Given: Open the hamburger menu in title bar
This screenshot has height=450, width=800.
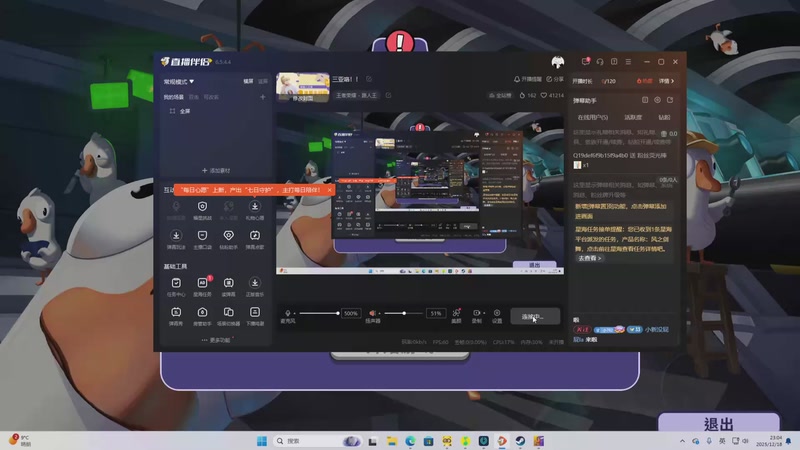Looking at the screenshot, I should click(628, 62).
